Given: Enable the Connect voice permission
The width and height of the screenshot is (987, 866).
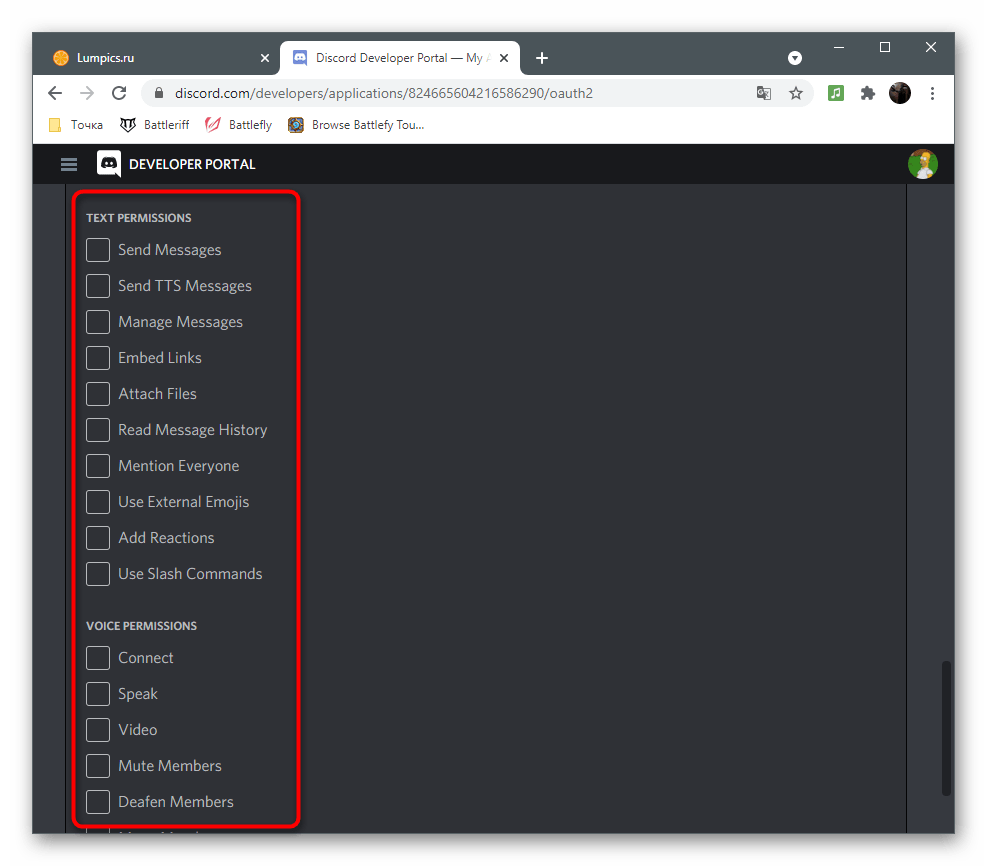Looking at the screenshot, I should point(97,658).
